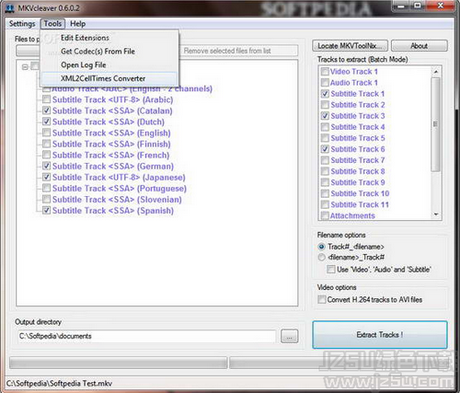This screenshot has height=393, width=460.
Task: Open the Settings menu
Action: point(22,24)
